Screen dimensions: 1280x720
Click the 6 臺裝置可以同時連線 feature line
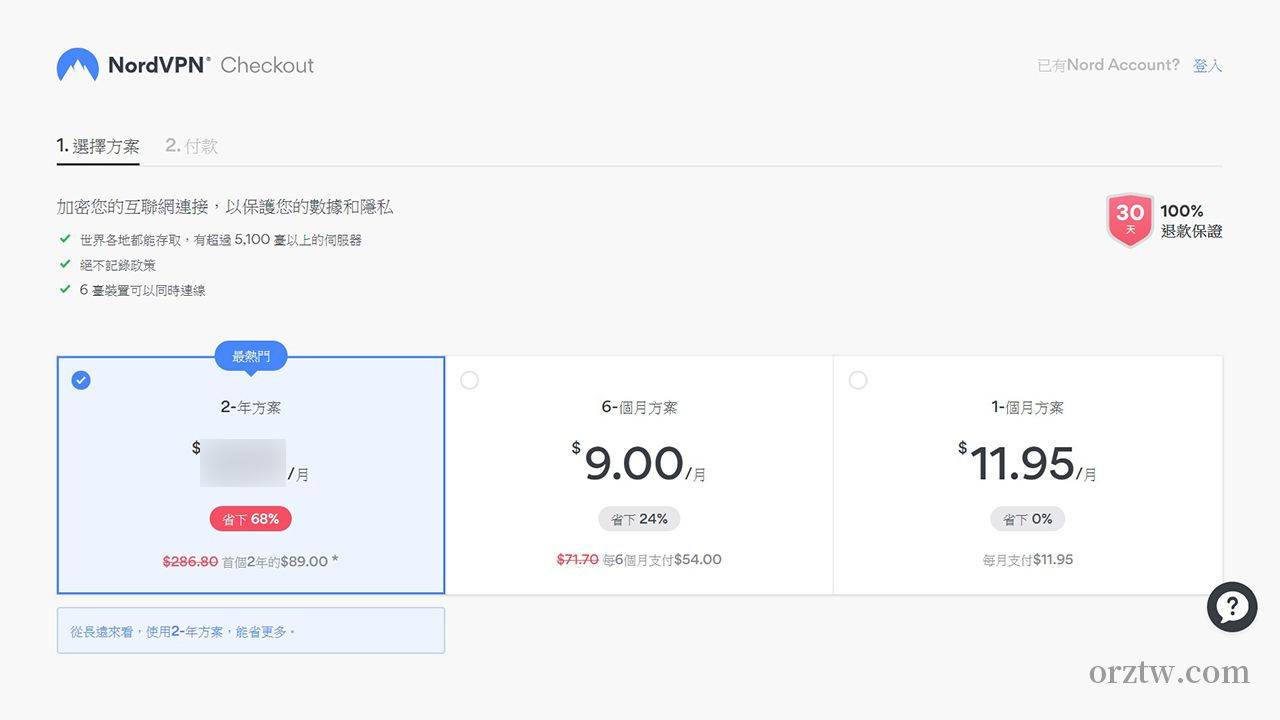(142, 290)
